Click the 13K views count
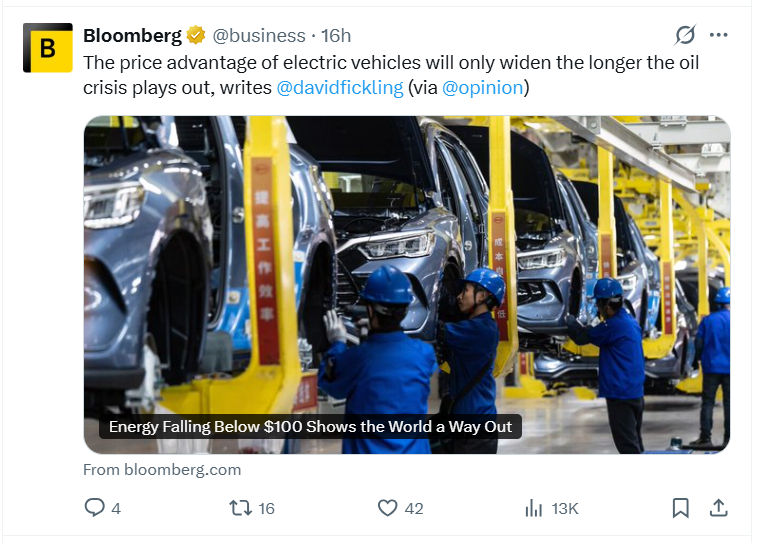Viewport: 767px width, 543px height. [564, 508]
